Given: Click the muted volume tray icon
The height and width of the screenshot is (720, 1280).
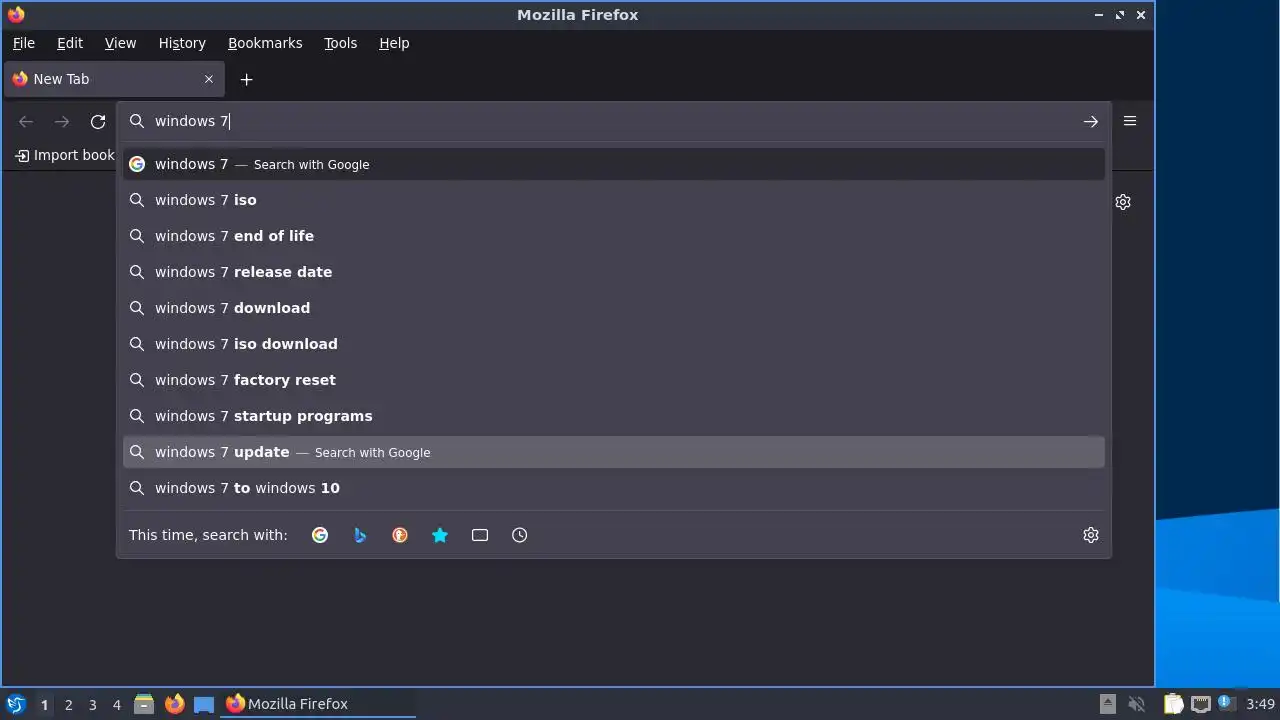Looking at the screenshot, I should pos(1137,704).
